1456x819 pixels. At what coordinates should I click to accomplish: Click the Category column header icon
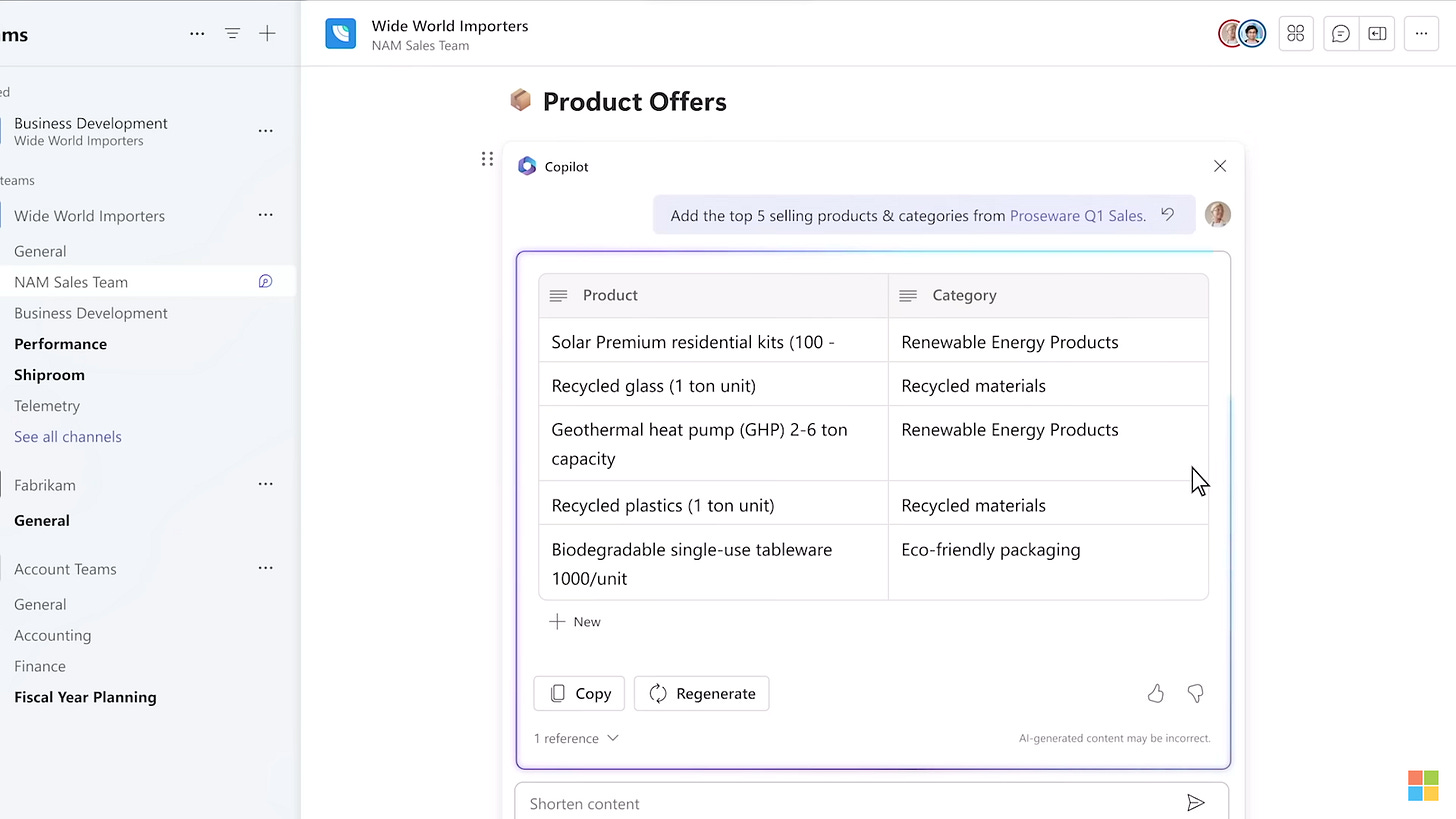pyautogui.click(x=908, y=296)
